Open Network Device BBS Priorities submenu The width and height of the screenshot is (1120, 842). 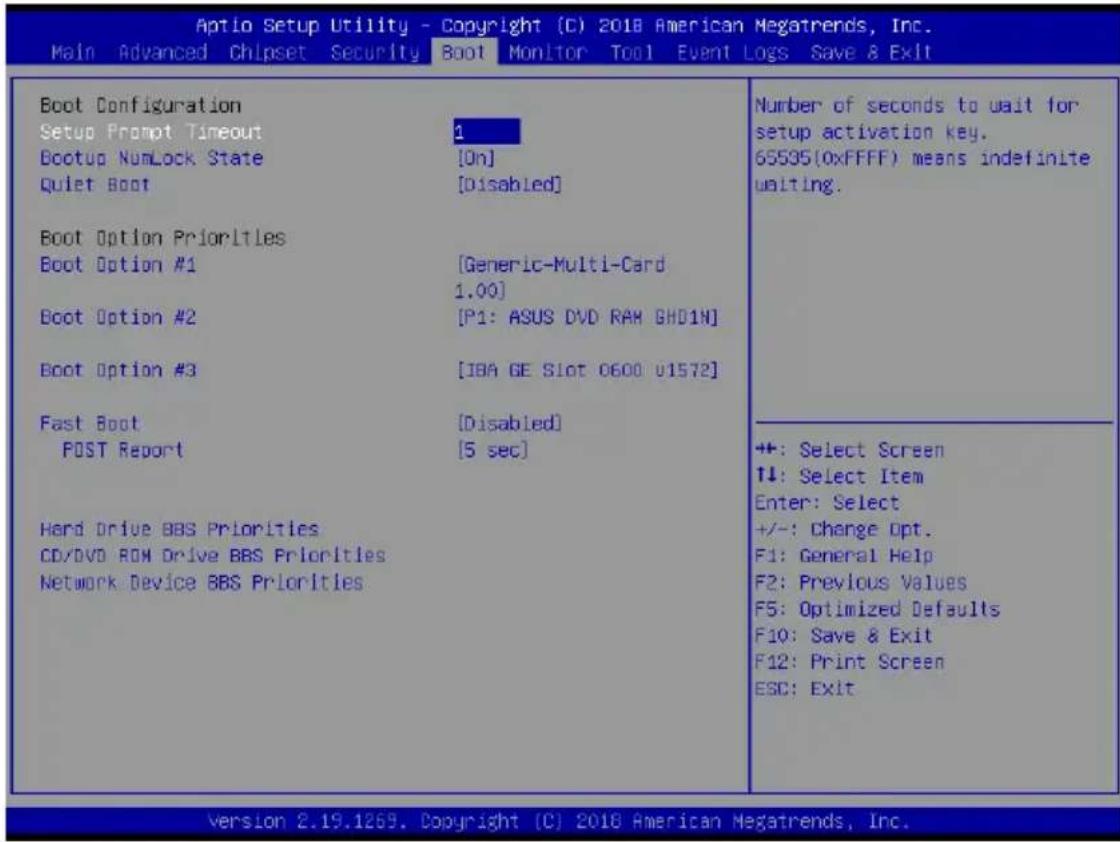(201, 583)
